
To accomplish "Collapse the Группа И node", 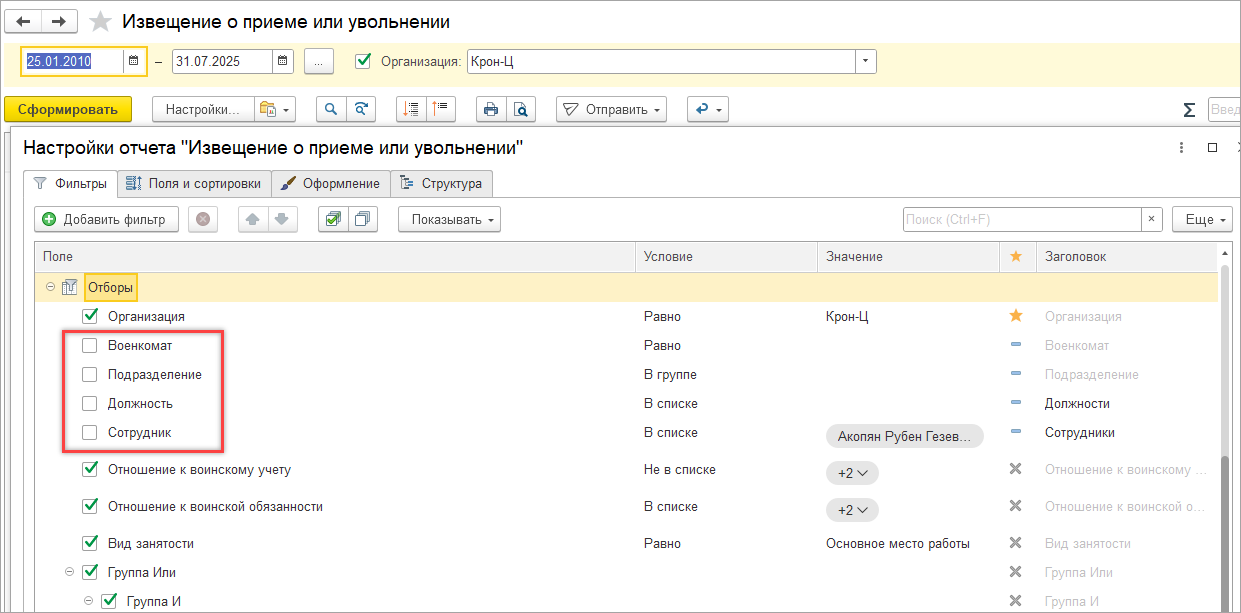I will 88,601.
